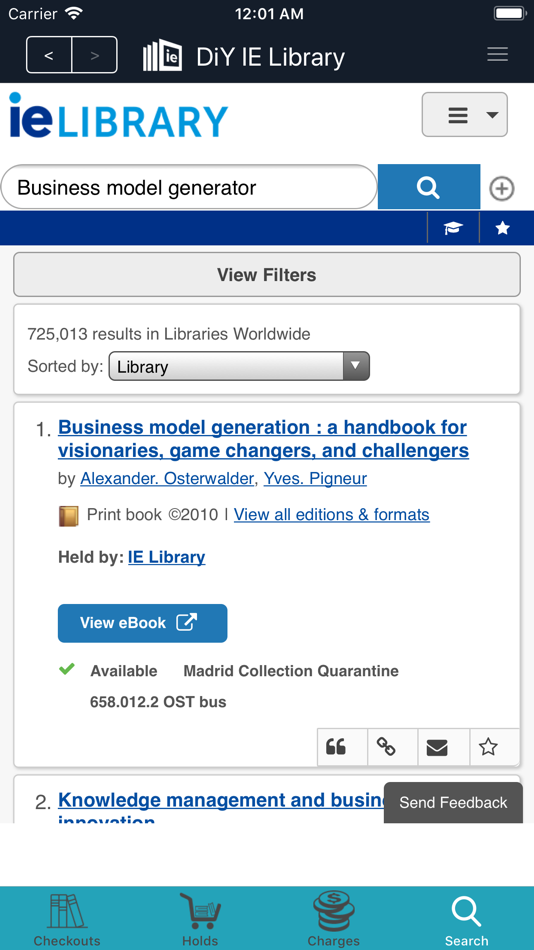Open author Yves. Pigneur link
534x950 pixels.
pyautogui.click(x=315, y=479)
